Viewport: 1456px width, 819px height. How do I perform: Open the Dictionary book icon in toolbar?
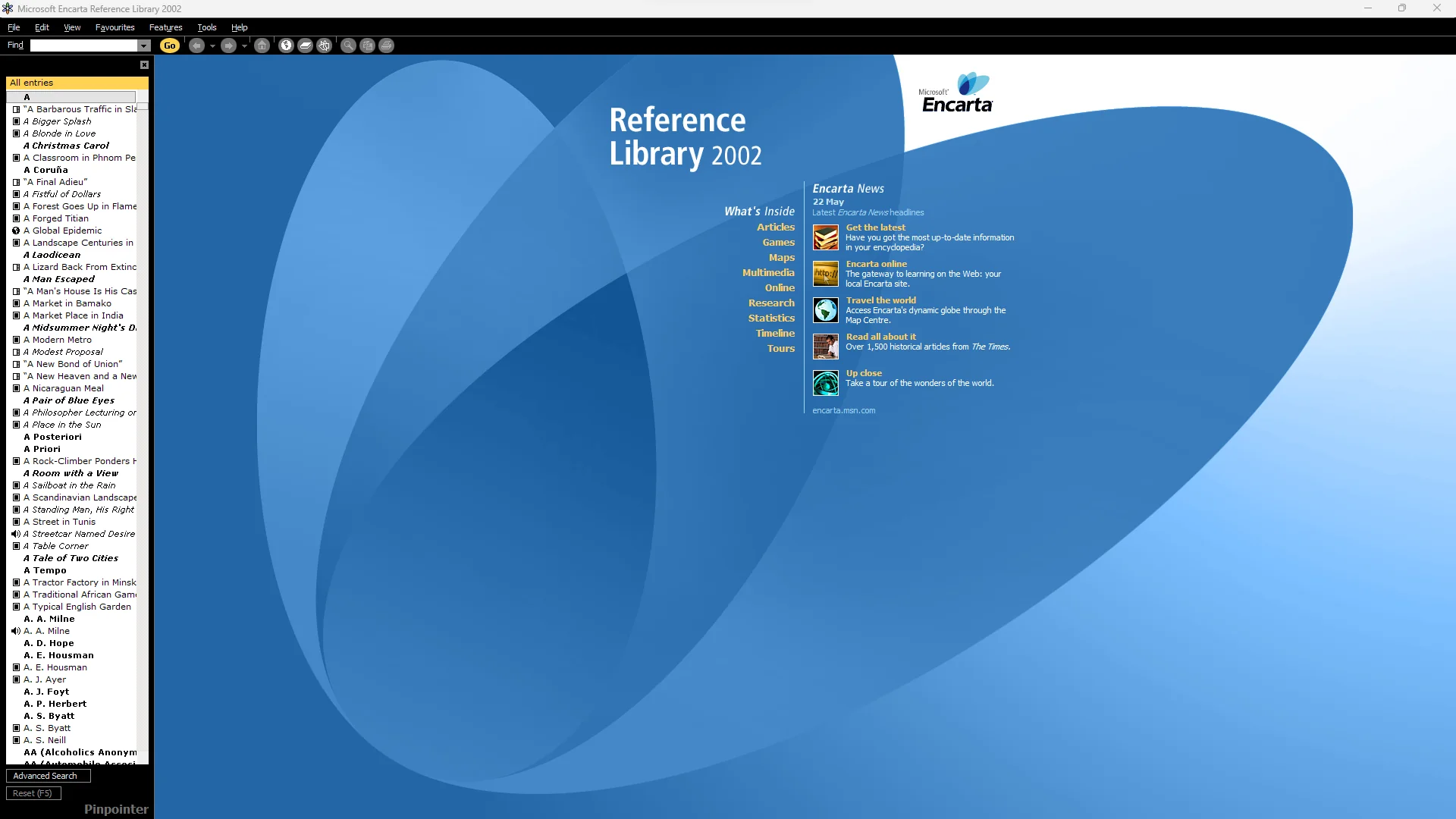click(306, 45)
